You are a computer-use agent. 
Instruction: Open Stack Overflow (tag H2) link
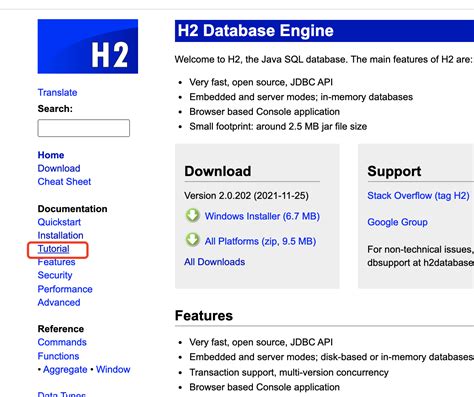(418, 196)
